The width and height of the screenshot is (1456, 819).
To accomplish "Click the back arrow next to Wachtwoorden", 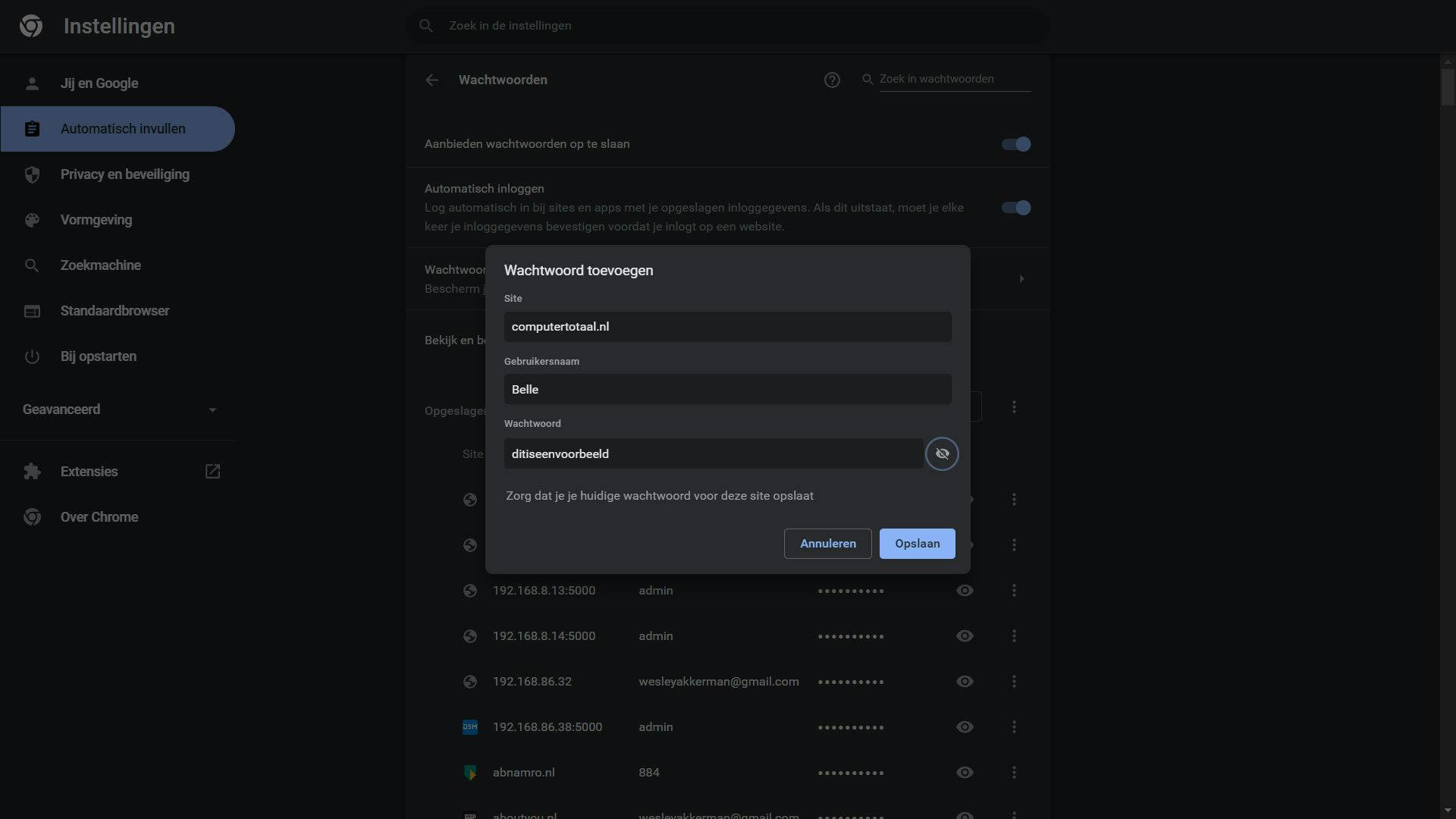I will click(x=431, y=80).
